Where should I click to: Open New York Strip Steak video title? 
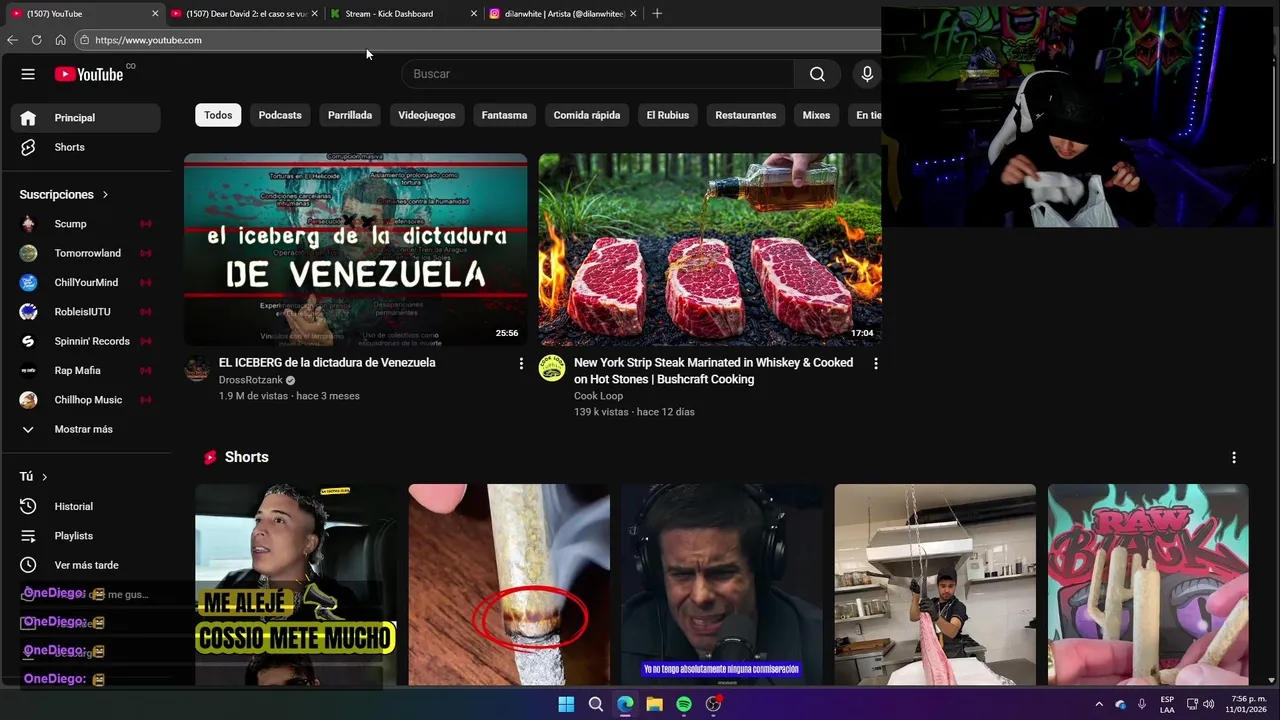tap(714, 371)
